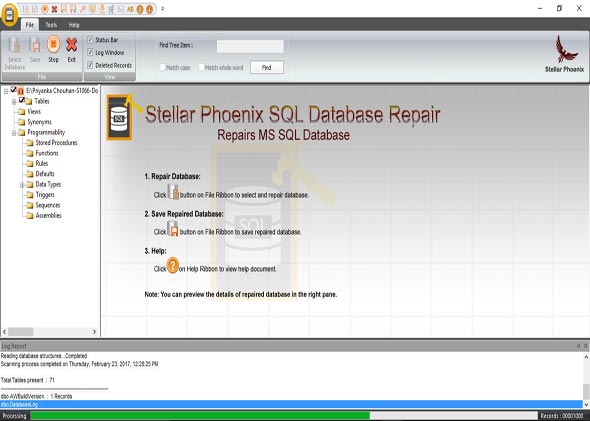Click the shopping cart buy icon
This screenshot has height=421, width=590.
point(111,9)
